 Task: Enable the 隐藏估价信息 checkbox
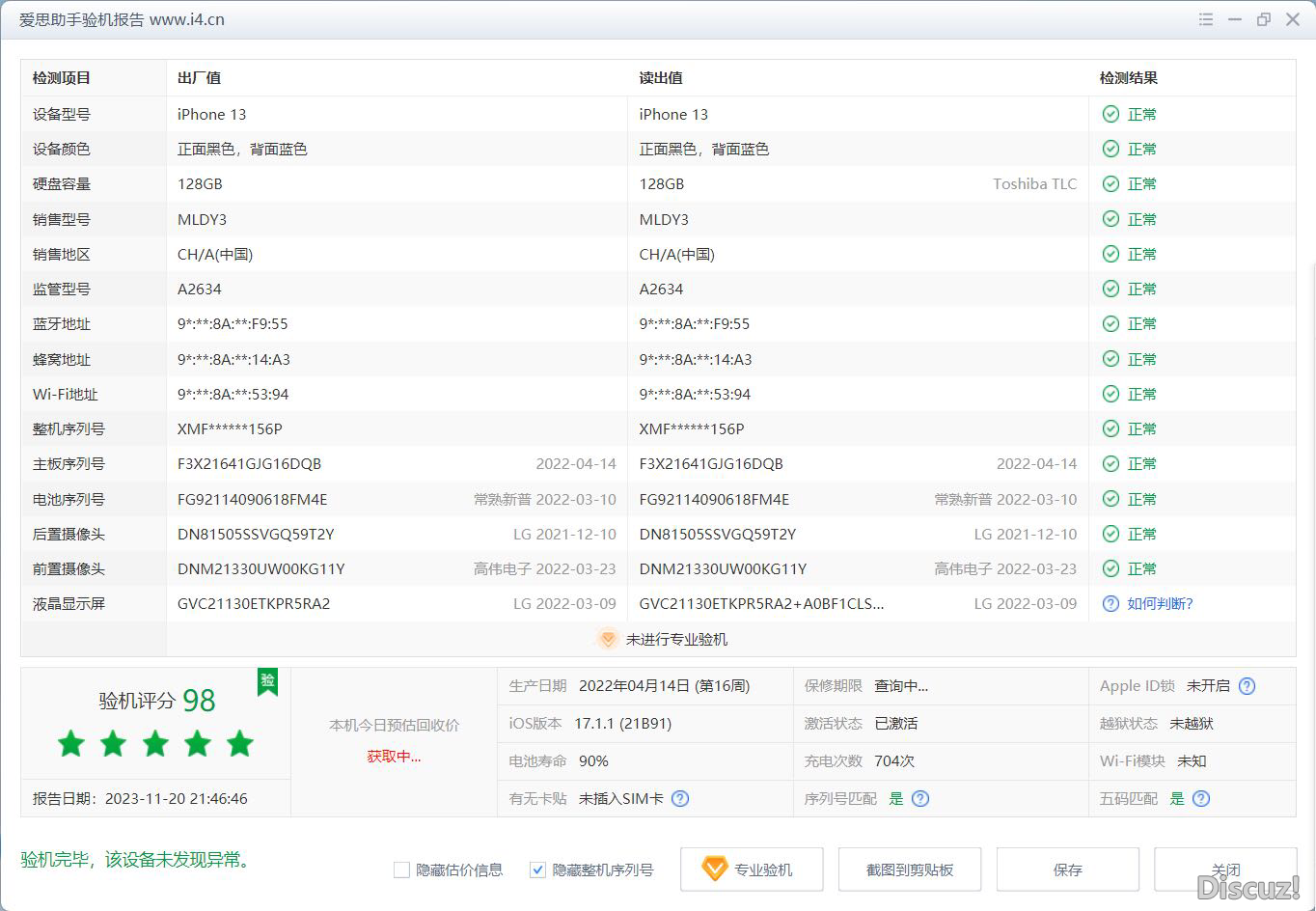(402, 870)
